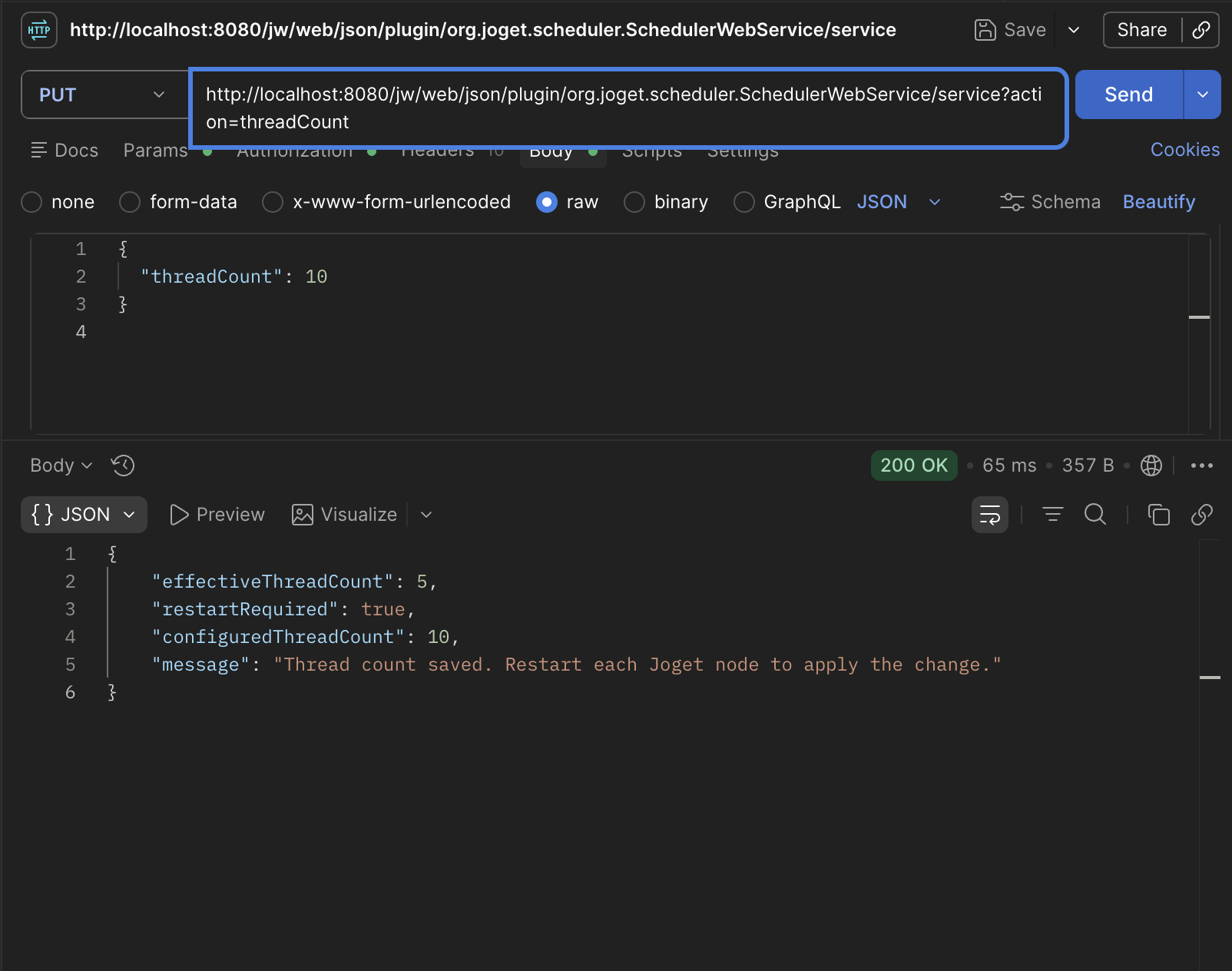This screenshot has height=971, width=1232.
Task: Click inside the request URL field
Action: click(628, 108)
